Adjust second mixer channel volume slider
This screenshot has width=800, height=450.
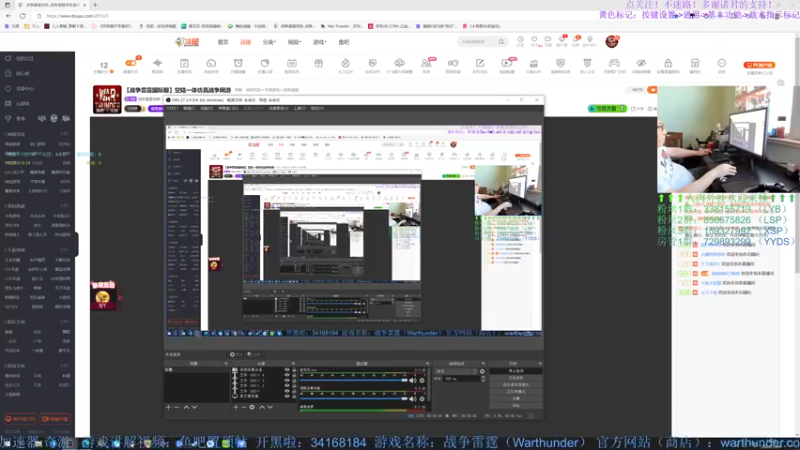pyautogui.click(x=354, y=398)
